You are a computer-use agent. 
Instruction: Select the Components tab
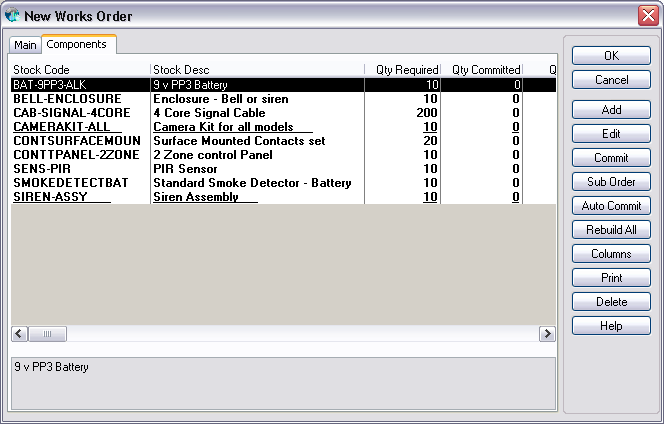[x=79, y=44]
